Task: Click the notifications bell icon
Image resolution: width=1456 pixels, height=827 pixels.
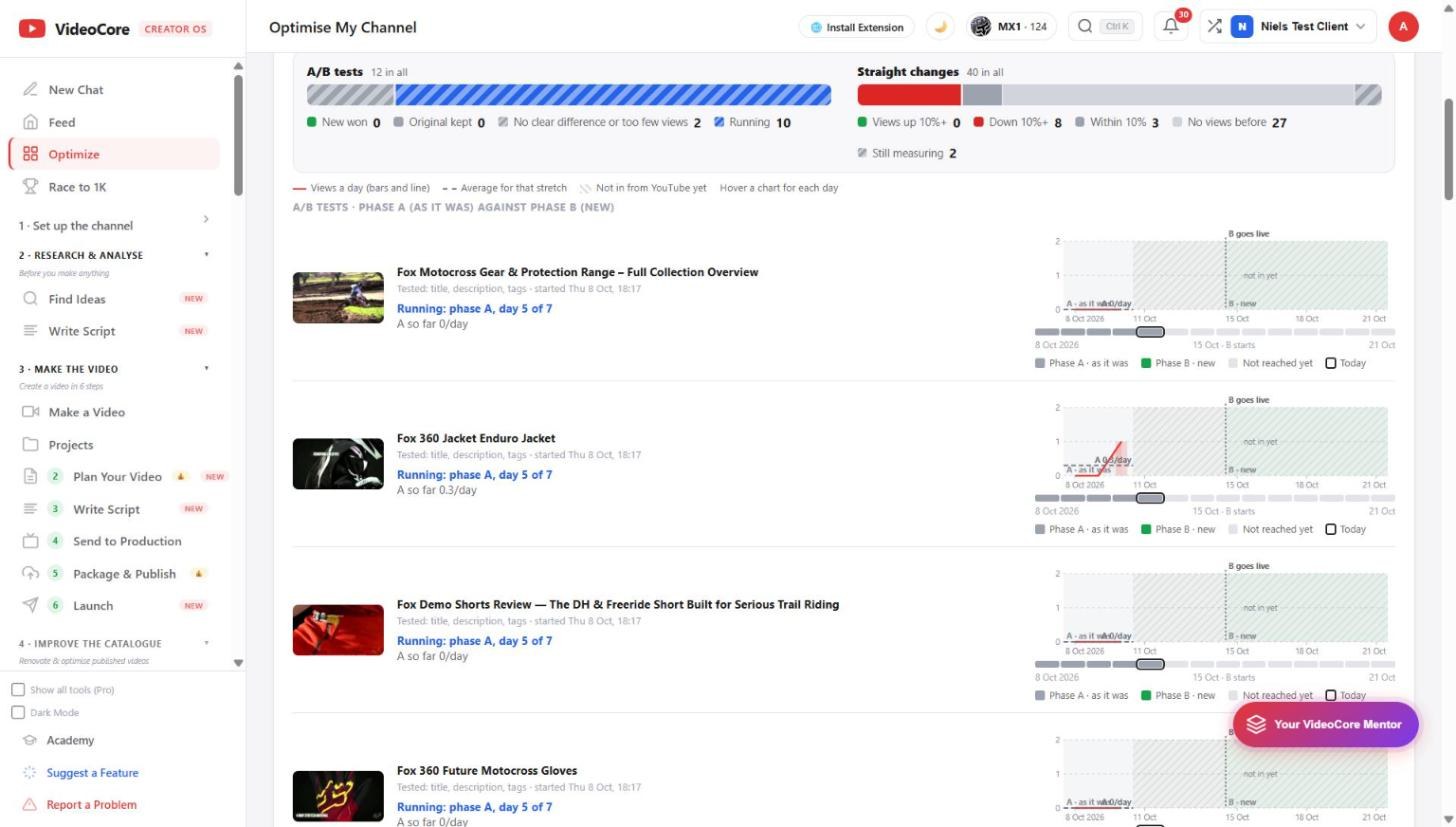Action: (1171, 27)
